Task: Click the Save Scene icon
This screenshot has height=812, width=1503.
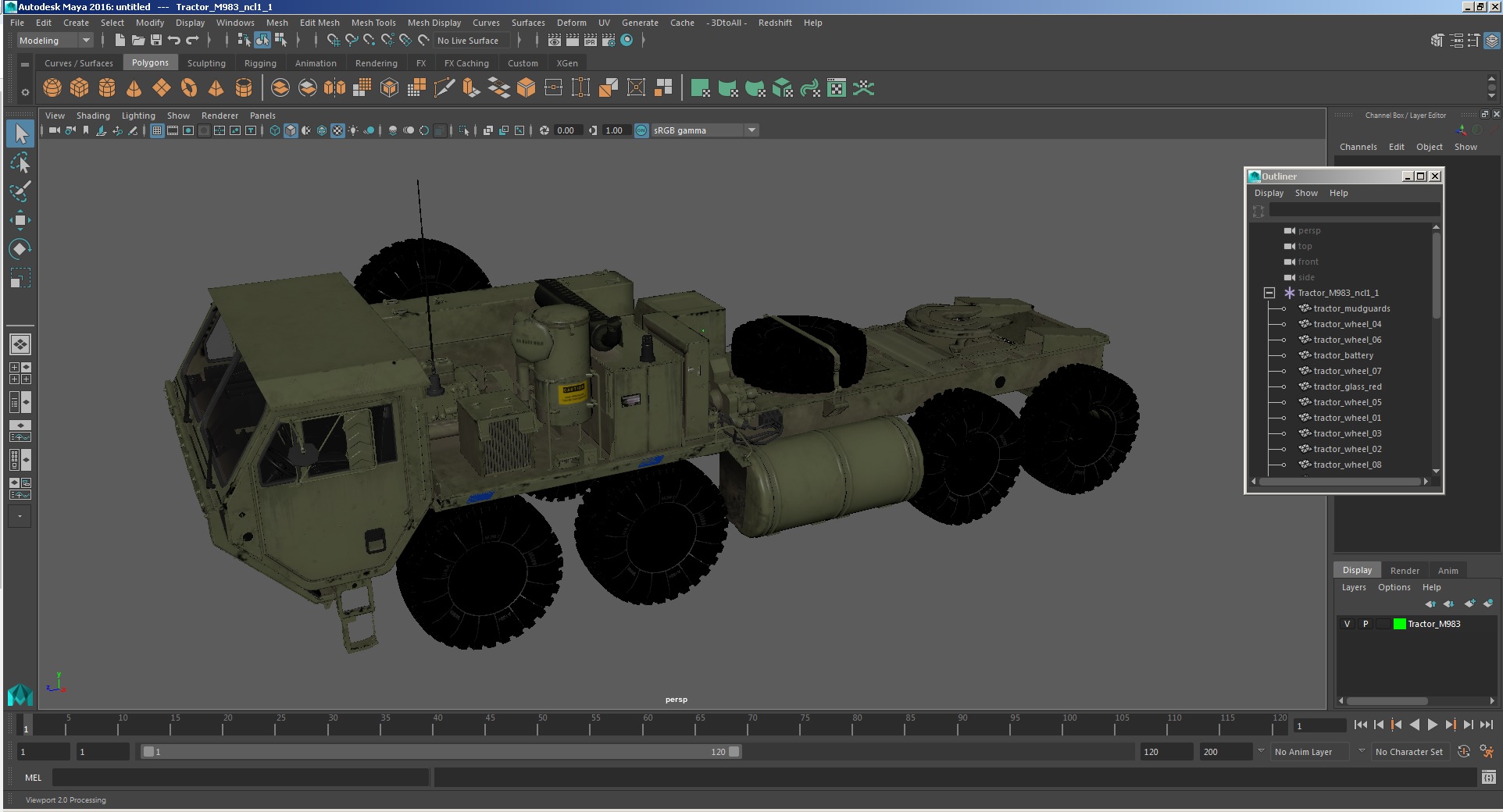Action: (x=155, y=40)
